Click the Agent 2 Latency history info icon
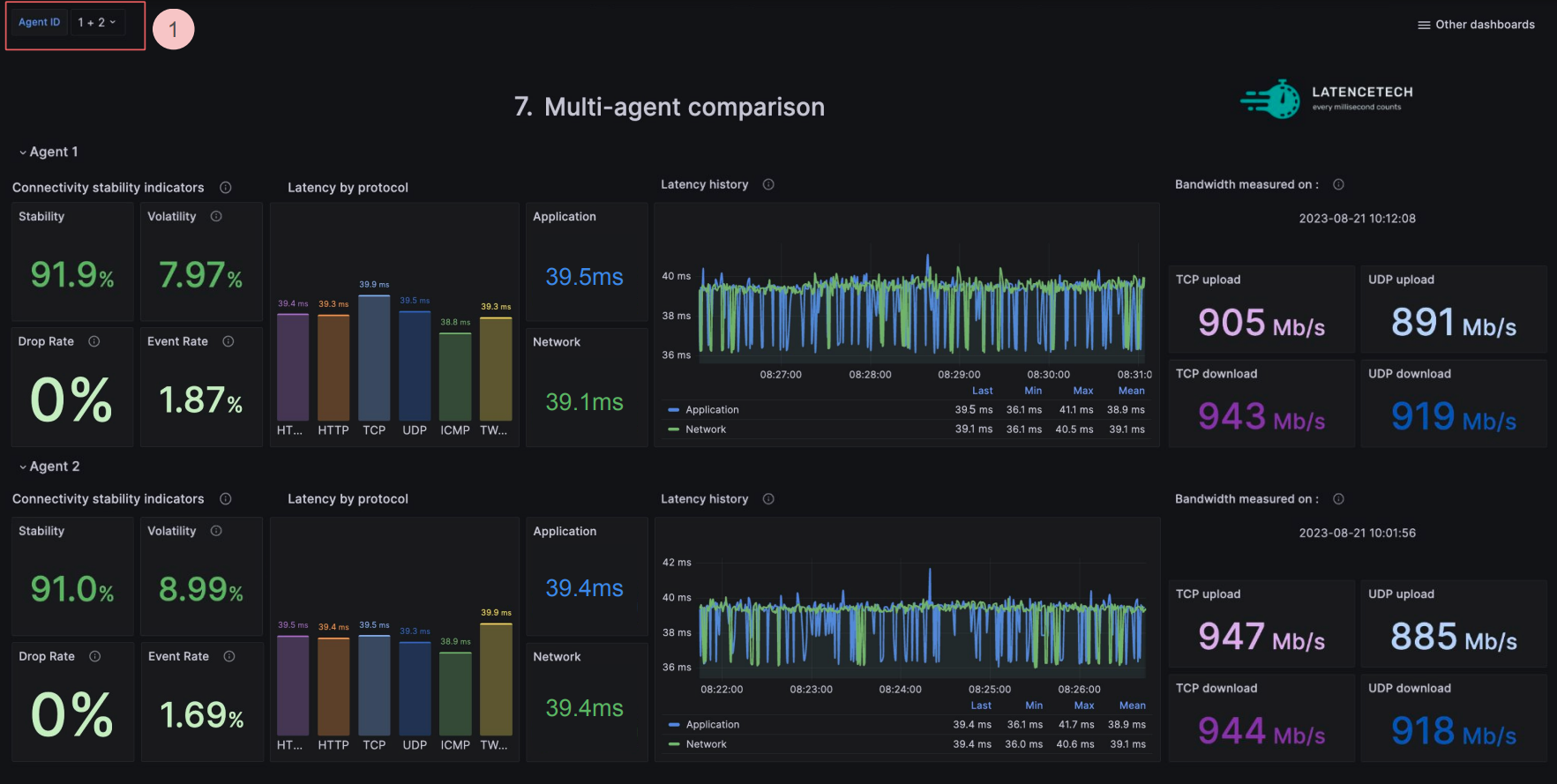Viewport: 1557px width, 784px height. (x=768, y=499)
